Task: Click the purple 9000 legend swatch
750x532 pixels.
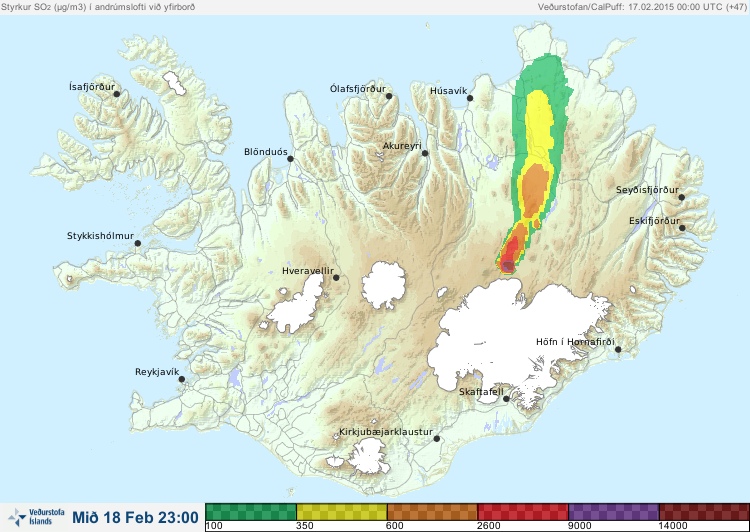Action: pos(613,511)
